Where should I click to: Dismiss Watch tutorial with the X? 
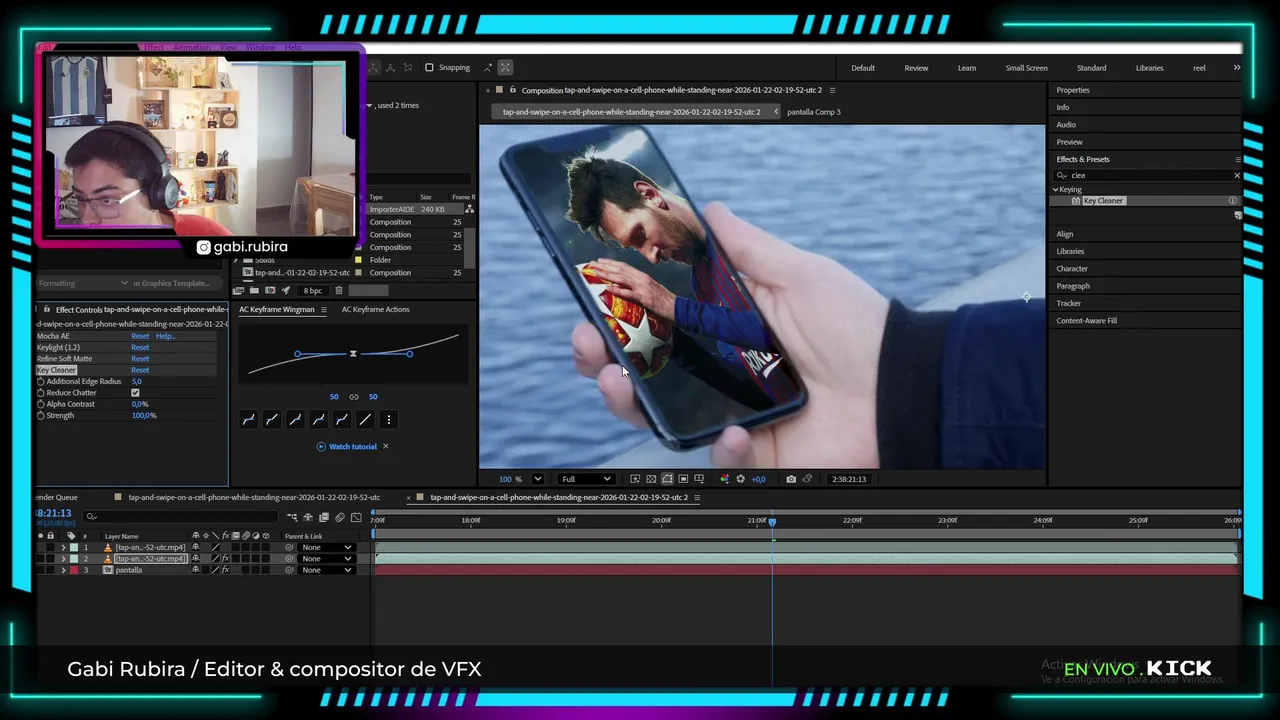coord(386,447)
